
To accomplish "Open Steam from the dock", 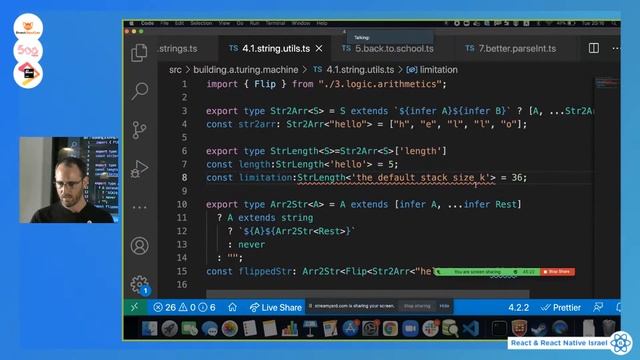I will [539, 329].
